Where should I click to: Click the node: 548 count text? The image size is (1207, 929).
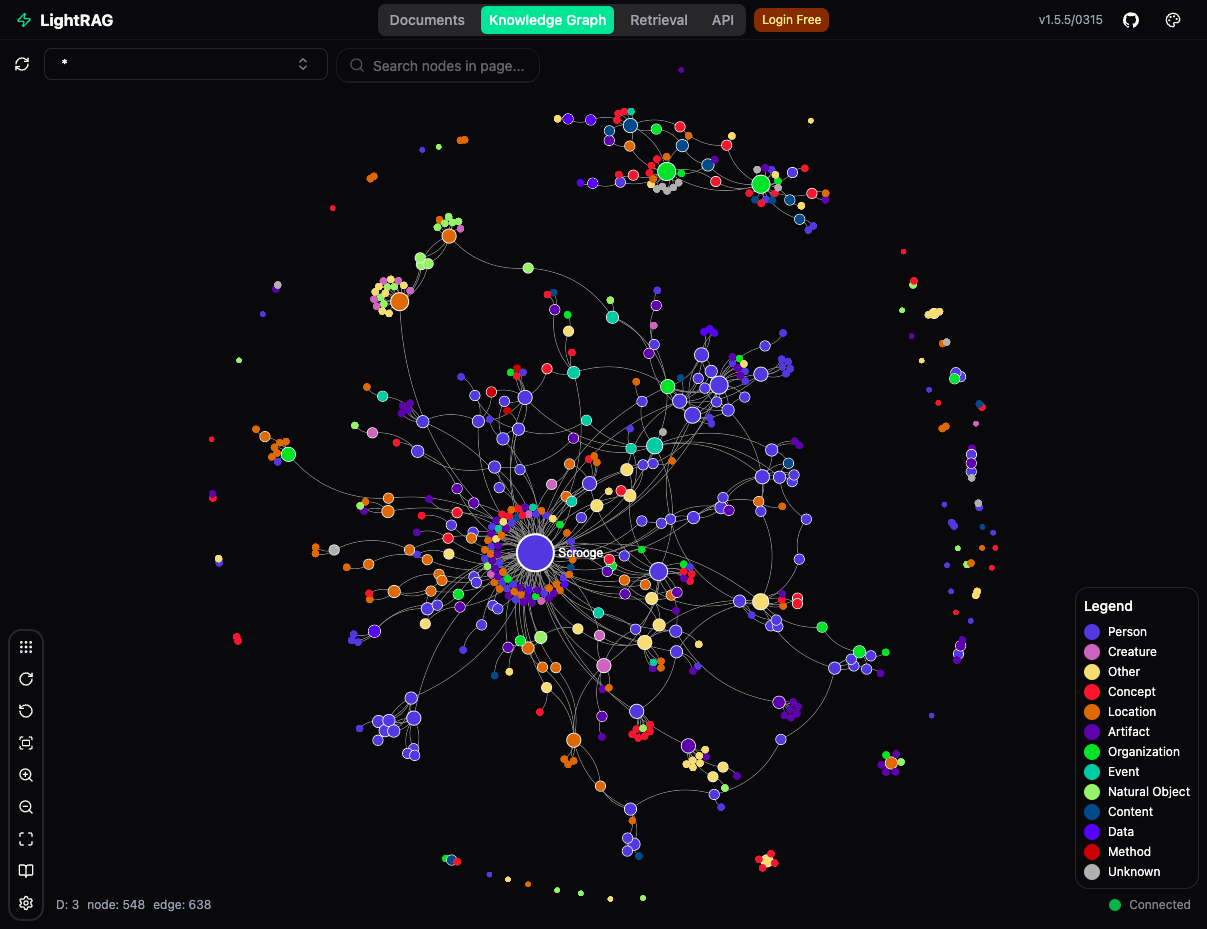116,905
